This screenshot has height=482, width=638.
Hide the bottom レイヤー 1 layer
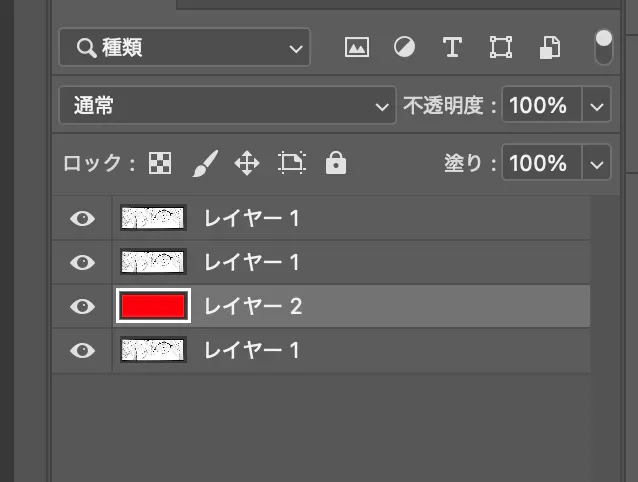[83, 350]
